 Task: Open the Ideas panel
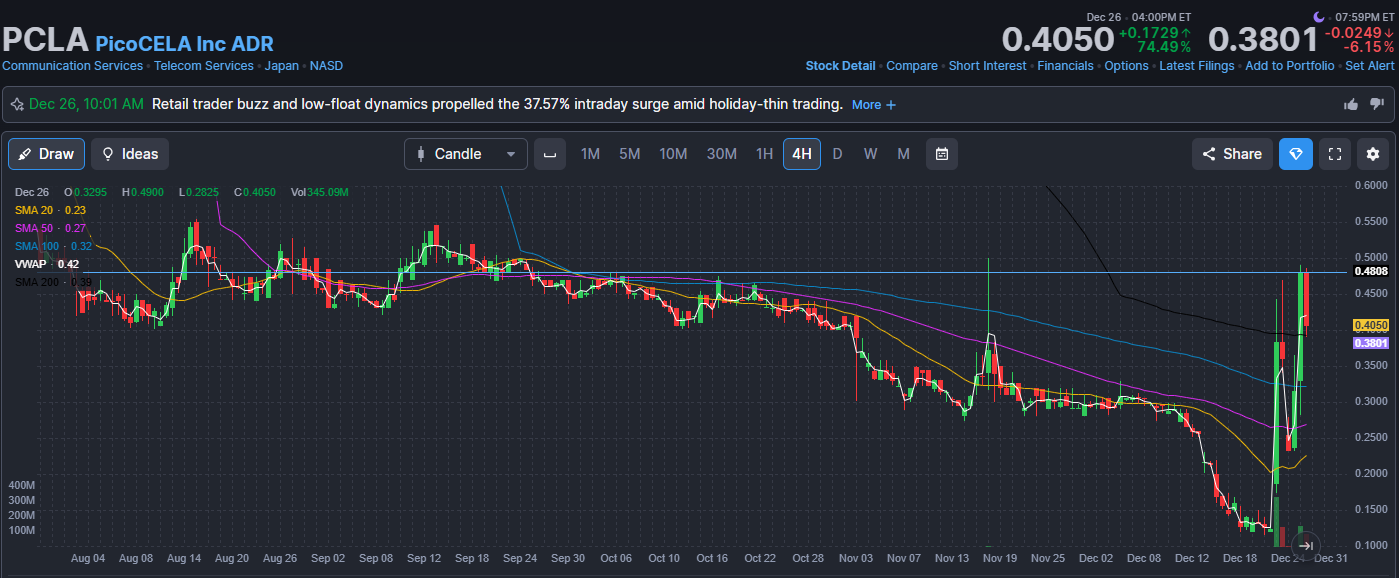pyautogui.click(x=130, y=154)
